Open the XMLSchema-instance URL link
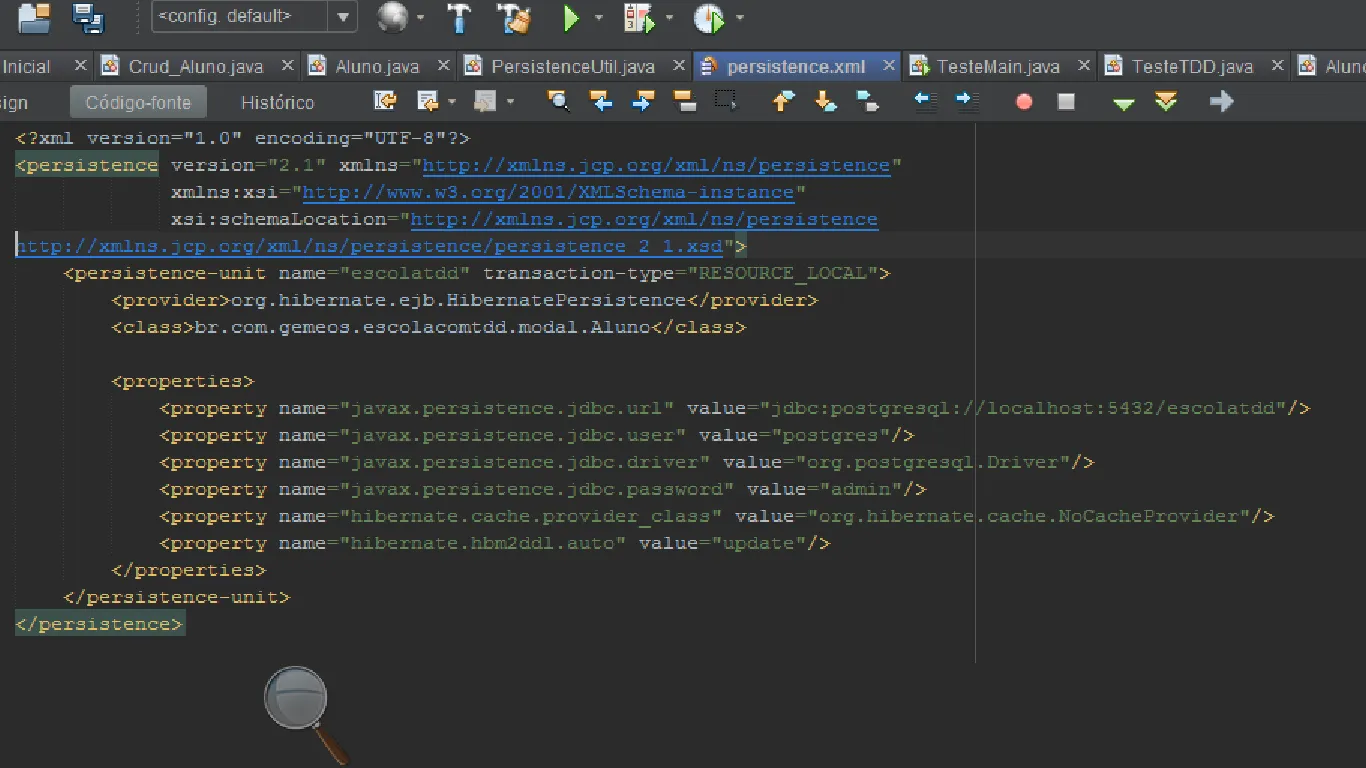This screenshot has height=768, width=1366. coord(548,192)
